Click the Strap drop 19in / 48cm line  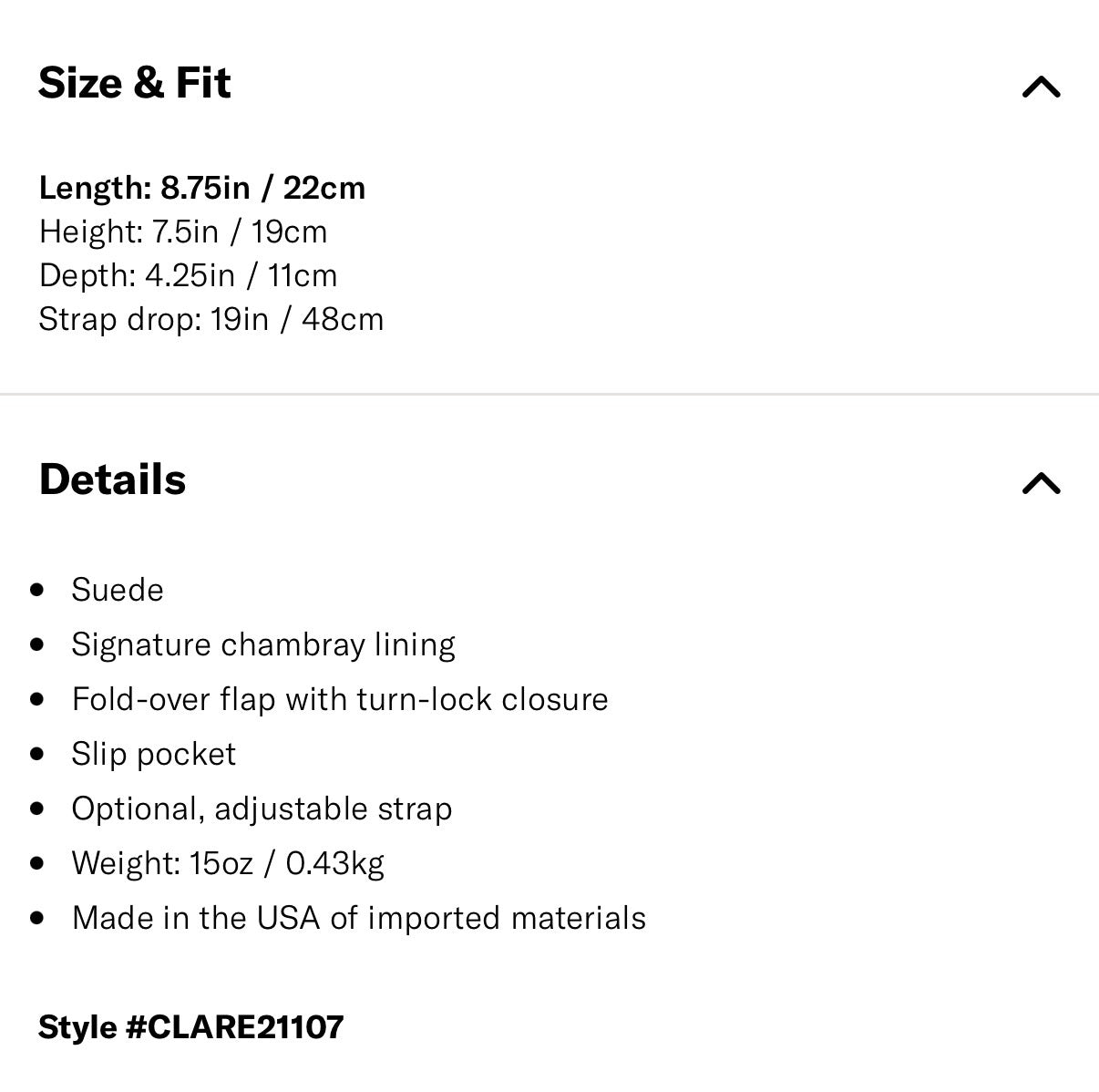[x=211, y=319]
